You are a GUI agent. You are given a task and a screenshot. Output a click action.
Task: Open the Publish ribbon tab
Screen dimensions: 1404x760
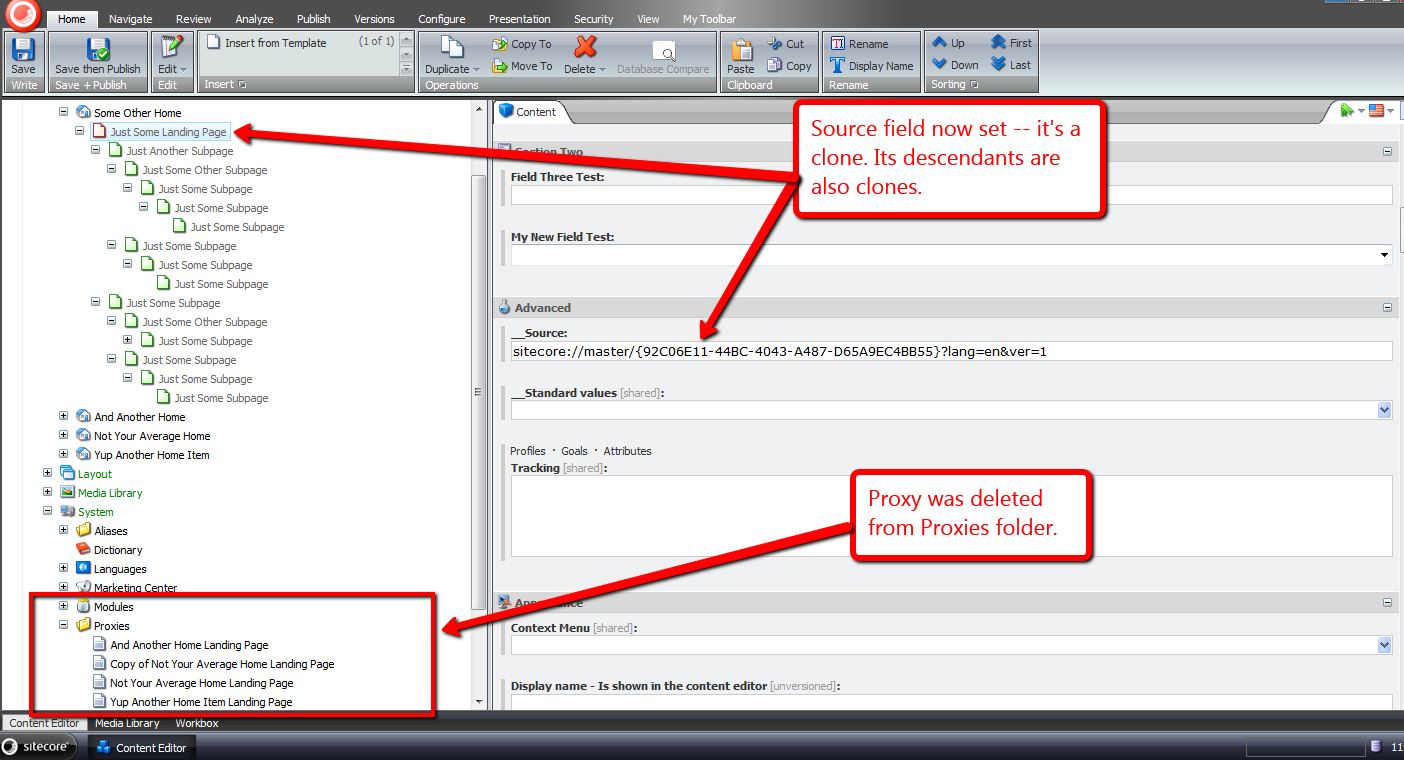[313, 19]
